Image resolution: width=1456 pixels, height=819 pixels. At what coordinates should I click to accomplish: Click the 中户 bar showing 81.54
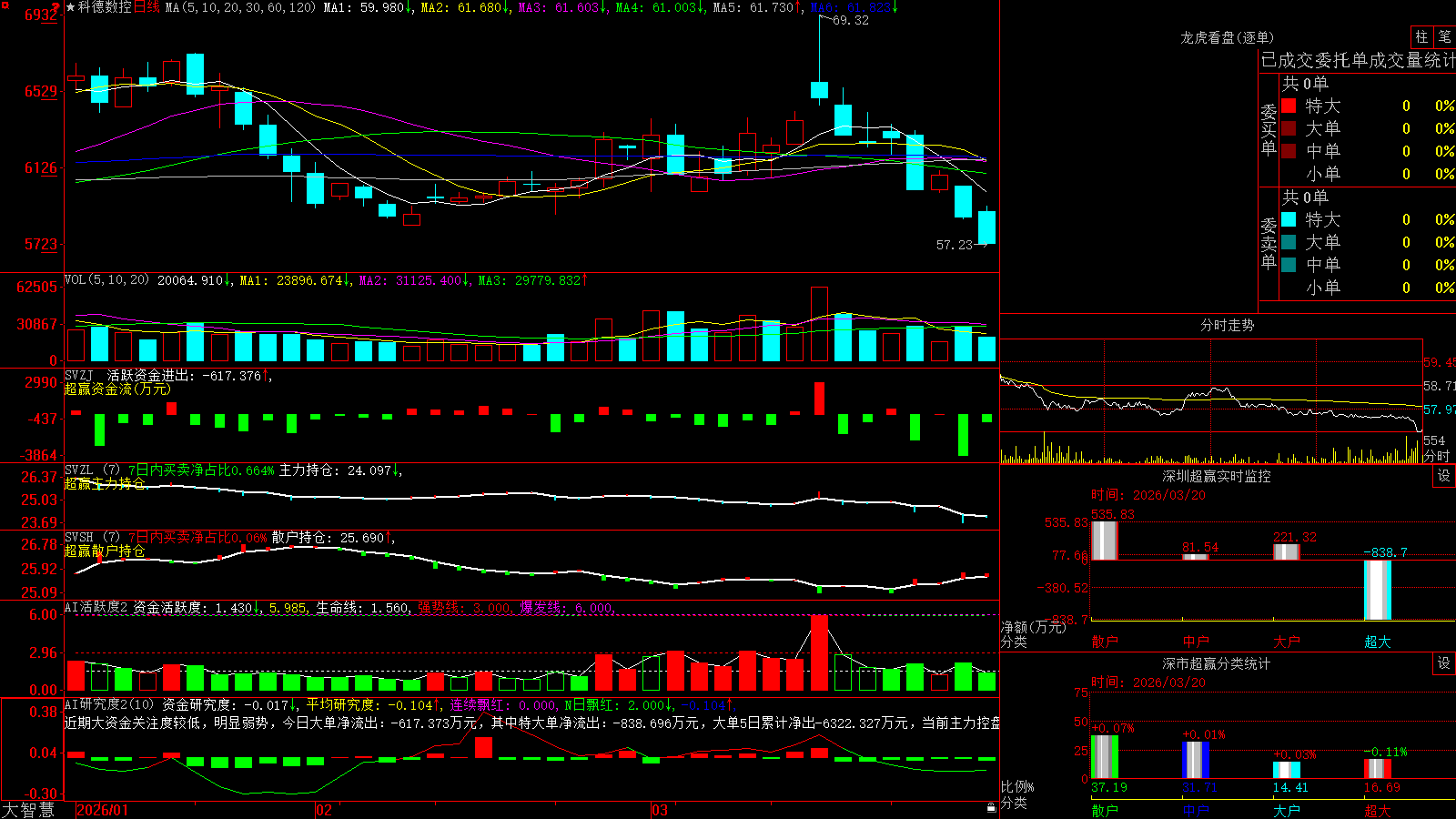pos(1196,557)
